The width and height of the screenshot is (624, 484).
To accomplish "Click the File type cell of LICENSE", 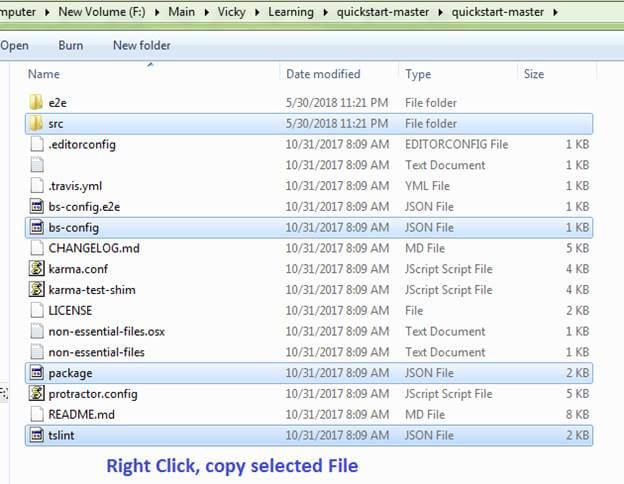I will tap(414, 310).
